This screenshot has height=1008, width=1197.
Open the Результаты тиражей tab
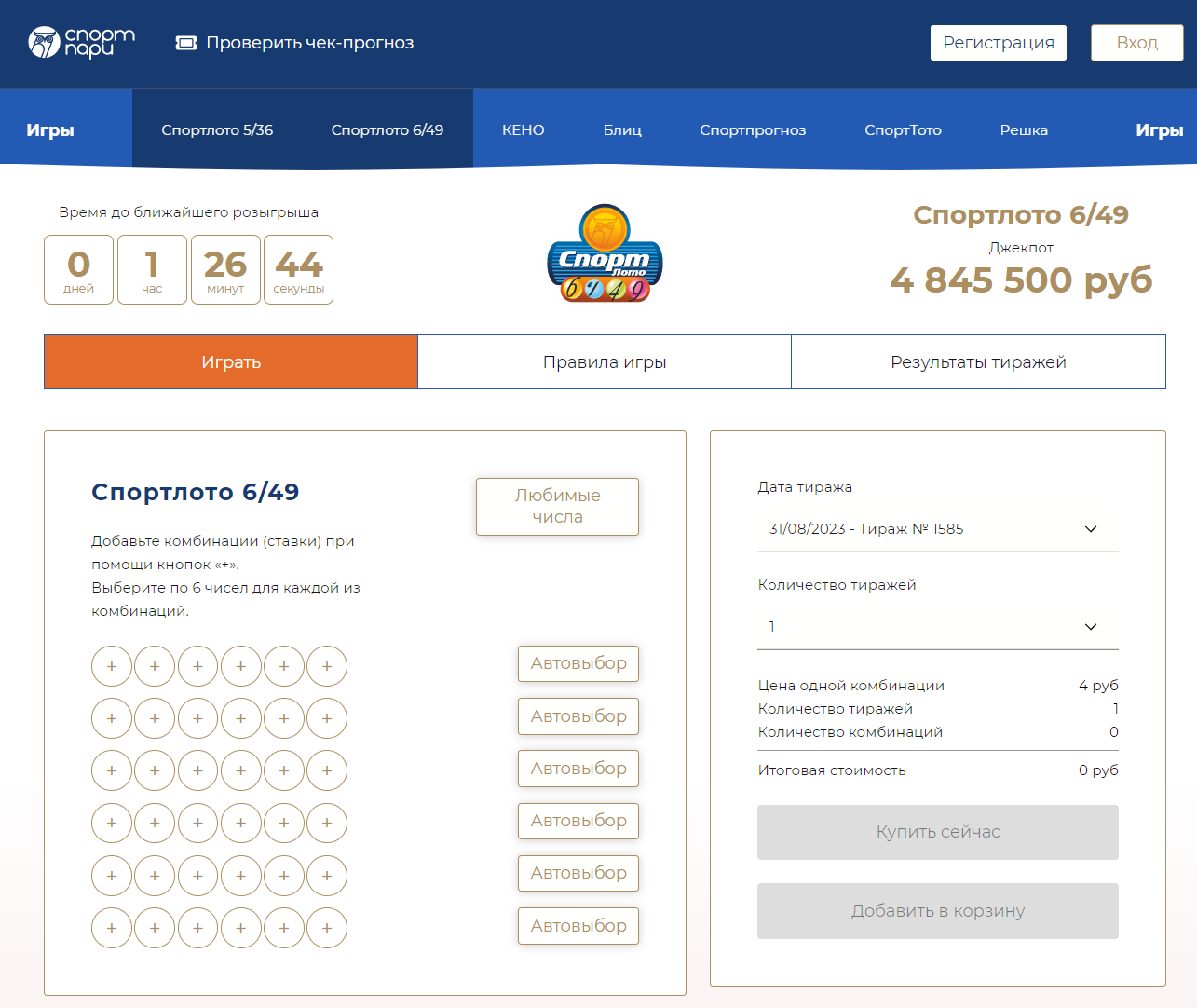point(978,362)
